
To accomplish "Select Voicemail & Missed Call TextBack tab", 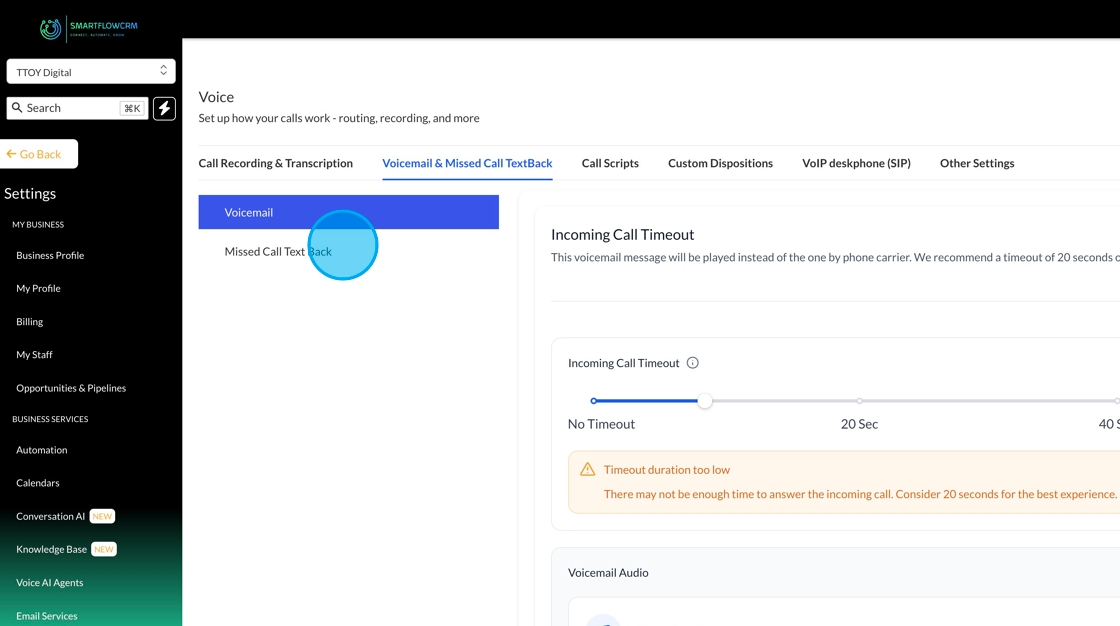I will point(467,163).
